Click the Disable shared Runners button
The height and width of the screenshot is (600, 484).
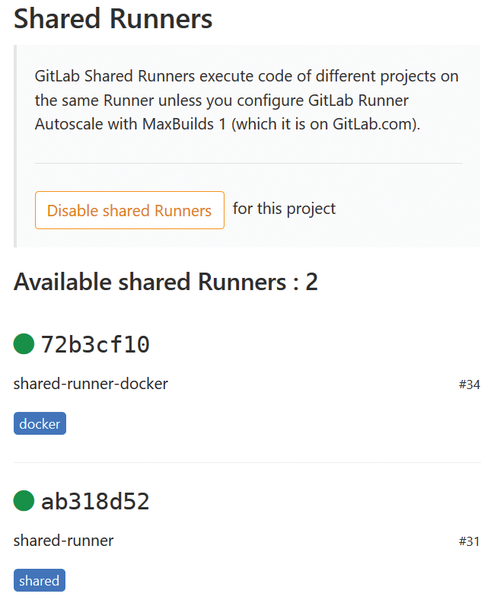coord(129,210)
